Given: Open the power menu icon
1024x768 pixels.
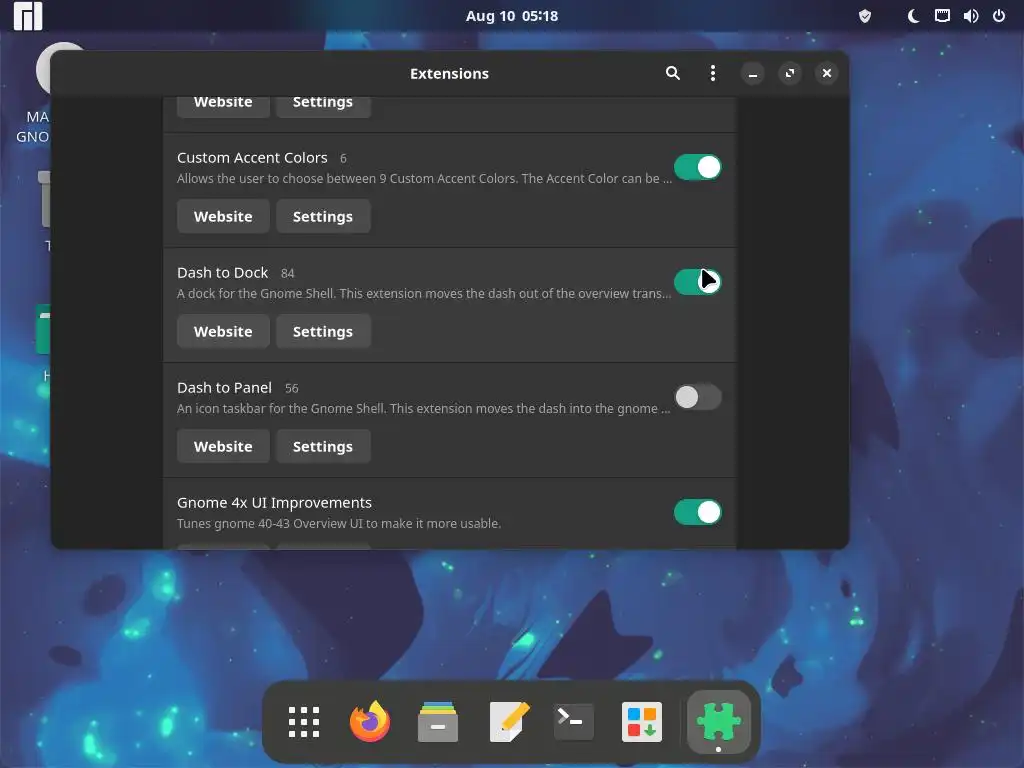Looking at the screenshot, I should [x=999, y=16].
